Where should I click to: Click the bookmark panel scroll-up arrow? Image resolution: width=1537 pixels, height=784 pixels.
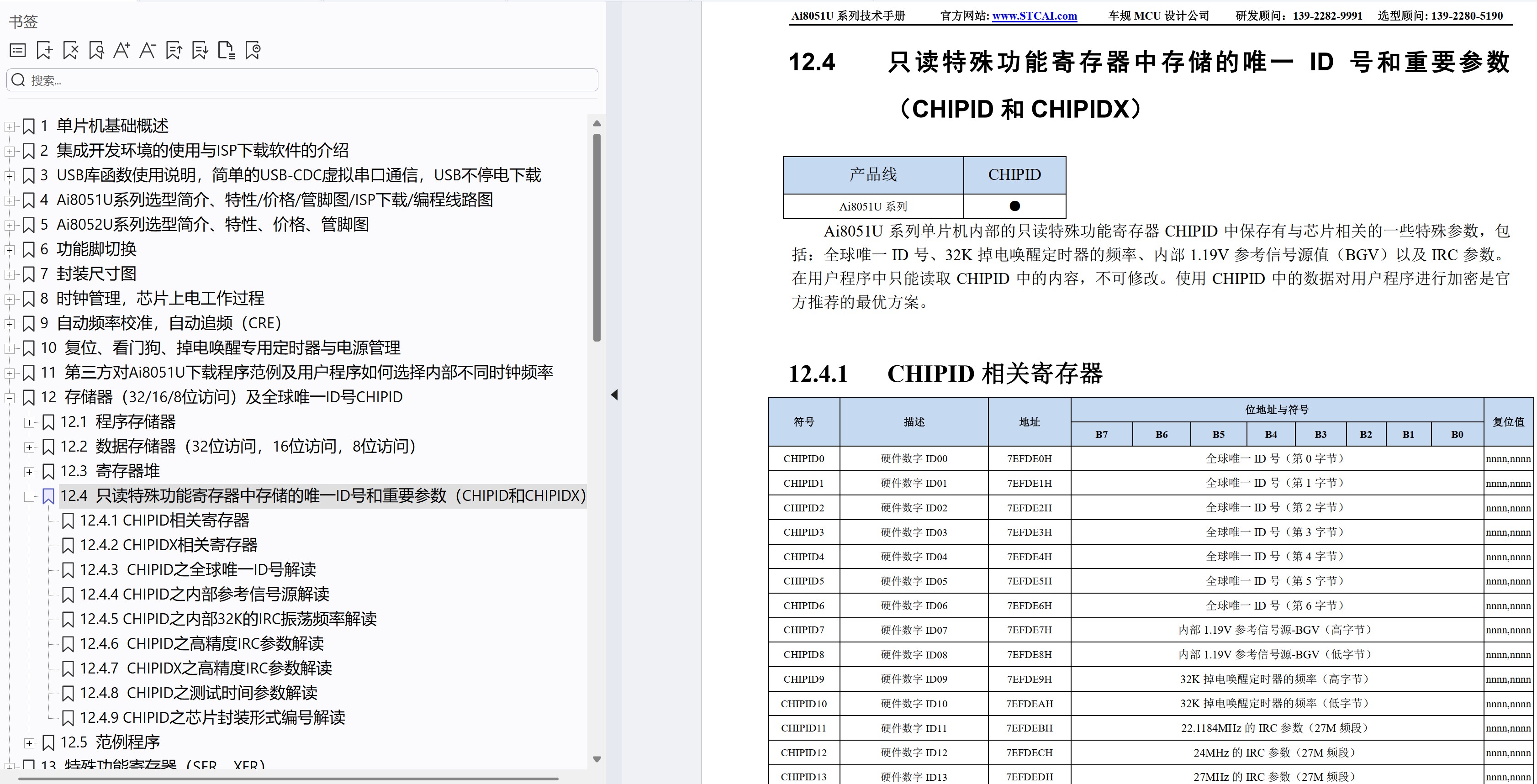click(597, 123)
